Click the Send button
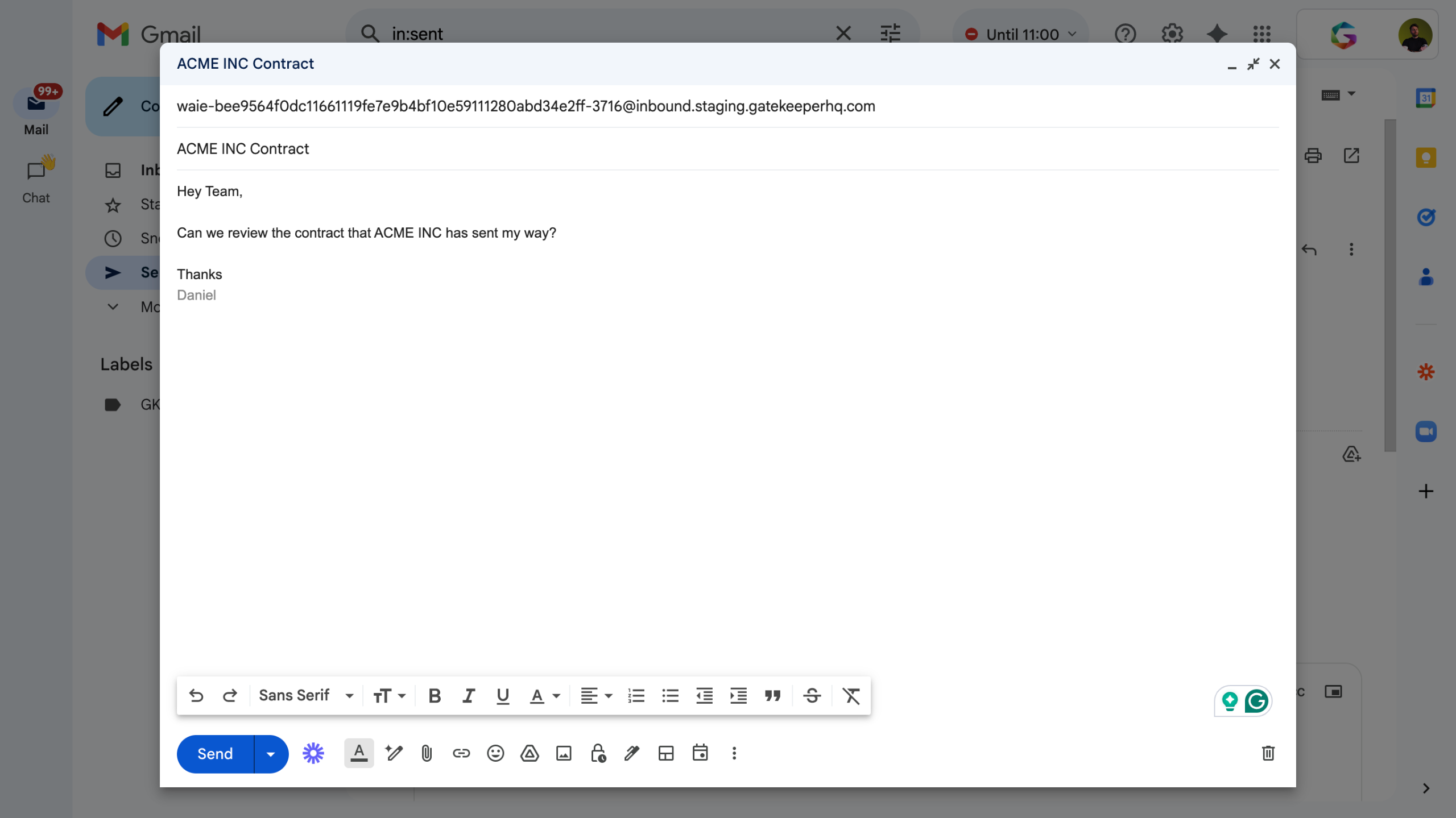This screenshot has width=1456, height=818. click(215, 754)
